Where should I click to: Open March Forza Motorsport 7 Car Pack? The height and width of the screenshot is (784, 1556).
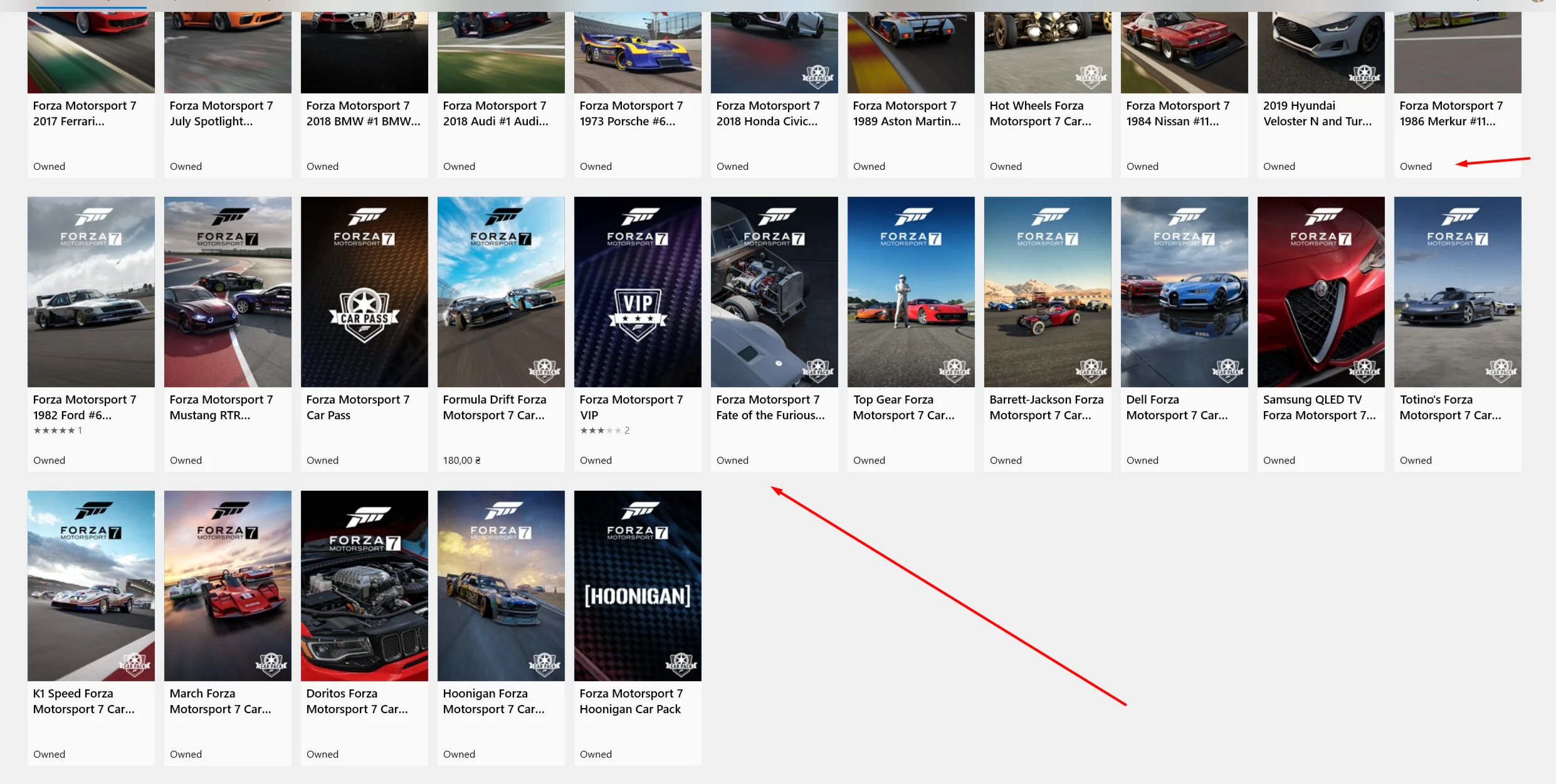click(220, 701)
